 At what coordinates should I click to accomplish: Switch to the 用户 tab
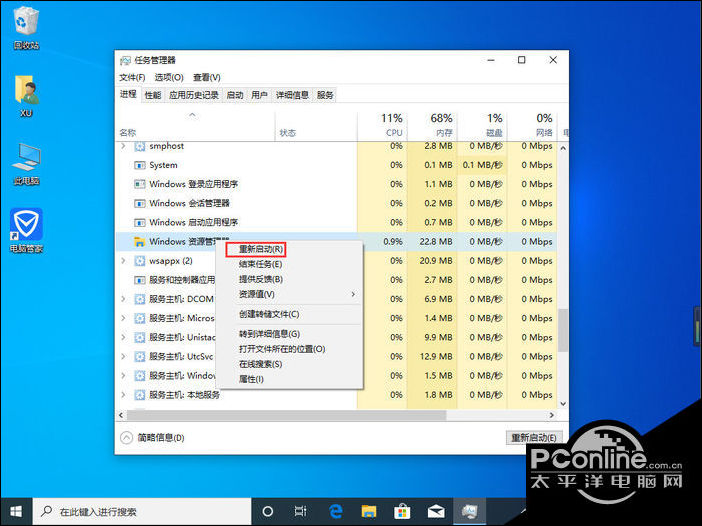click(x=259, y=95)
